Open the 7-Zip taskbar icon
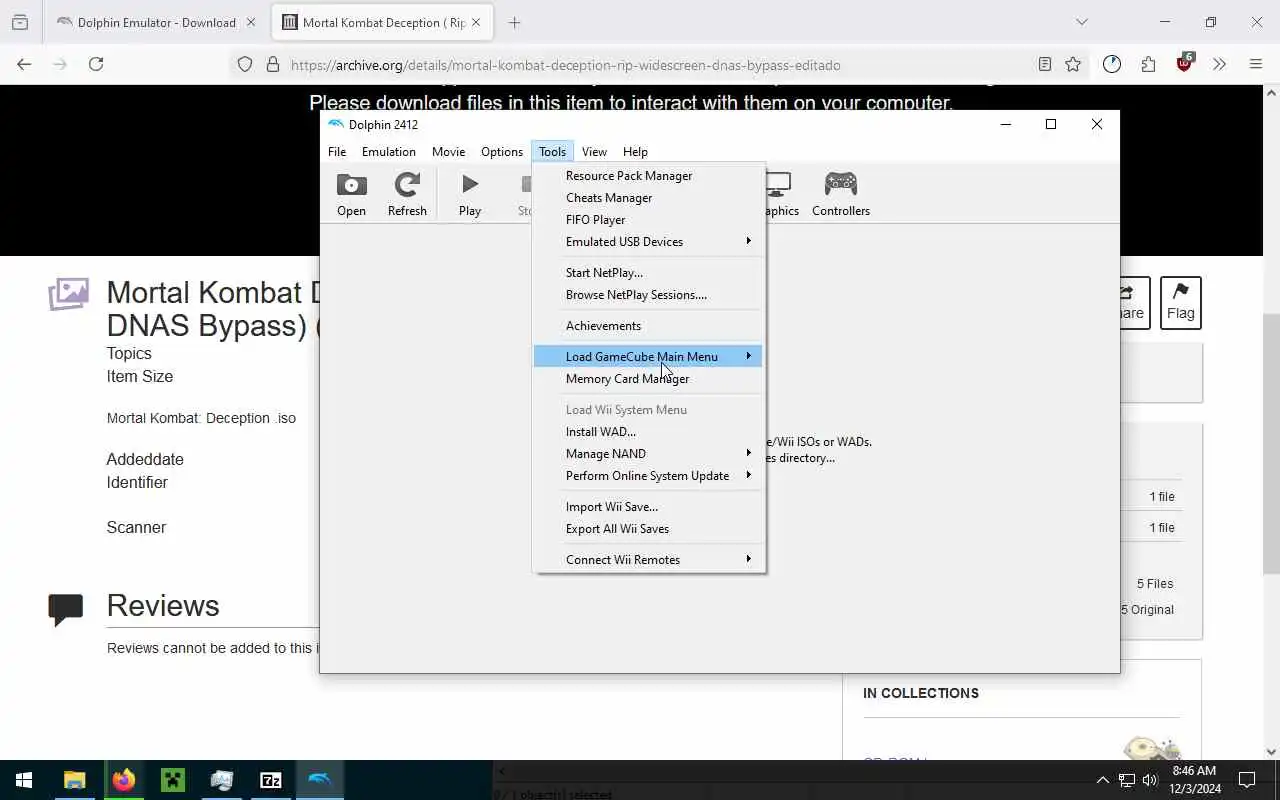Image resolution: width=1280 pixels, height=800 pixels. pos(270,780)
